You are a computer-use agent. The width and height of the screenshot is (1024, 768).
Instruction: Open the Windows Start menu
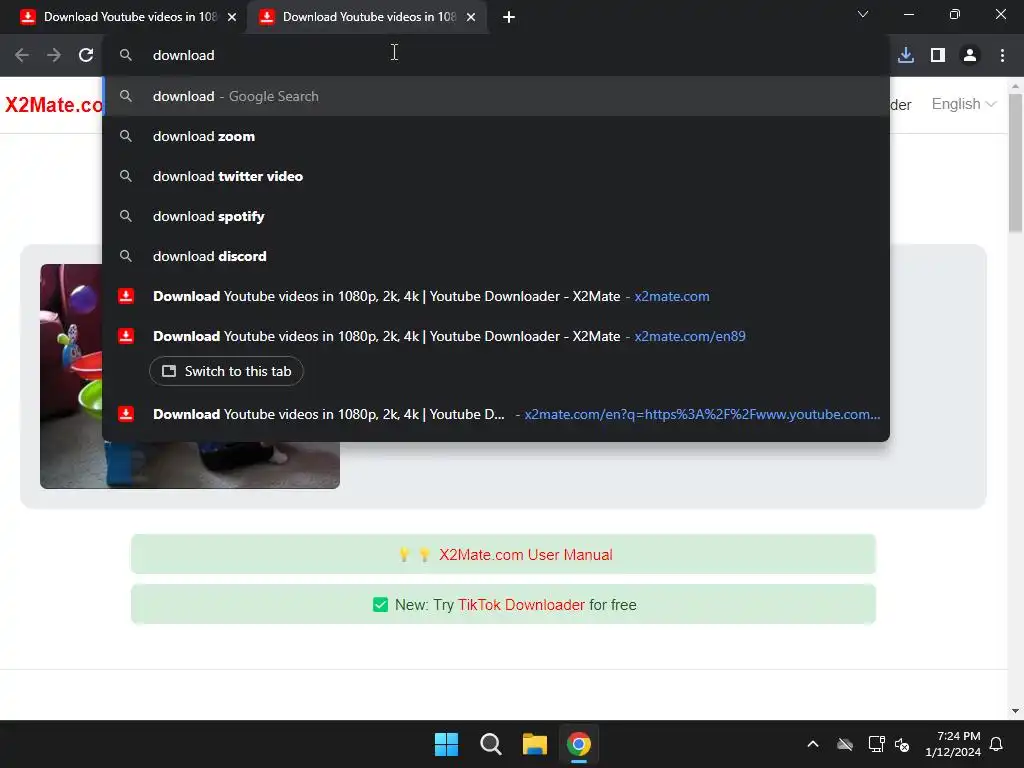(x=447, y=744)
